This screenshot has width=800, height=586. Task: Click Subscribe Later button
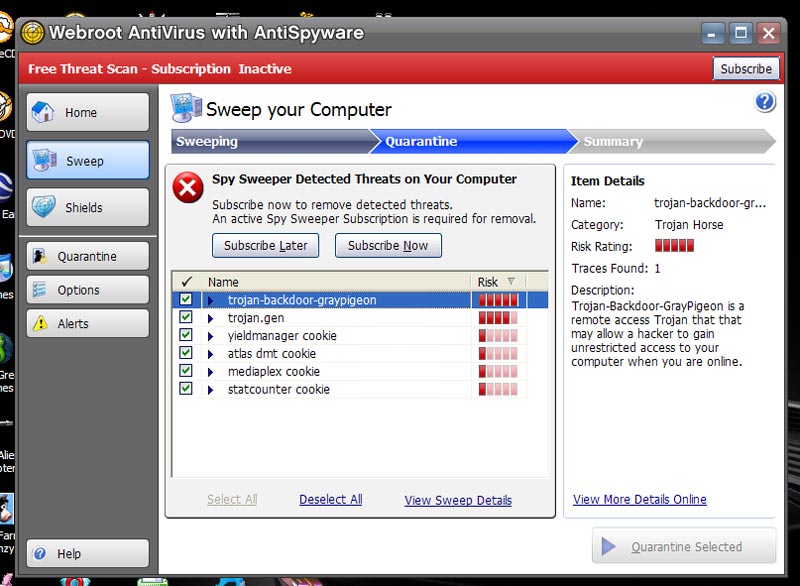pyautogui.click(x=265, y=245)
